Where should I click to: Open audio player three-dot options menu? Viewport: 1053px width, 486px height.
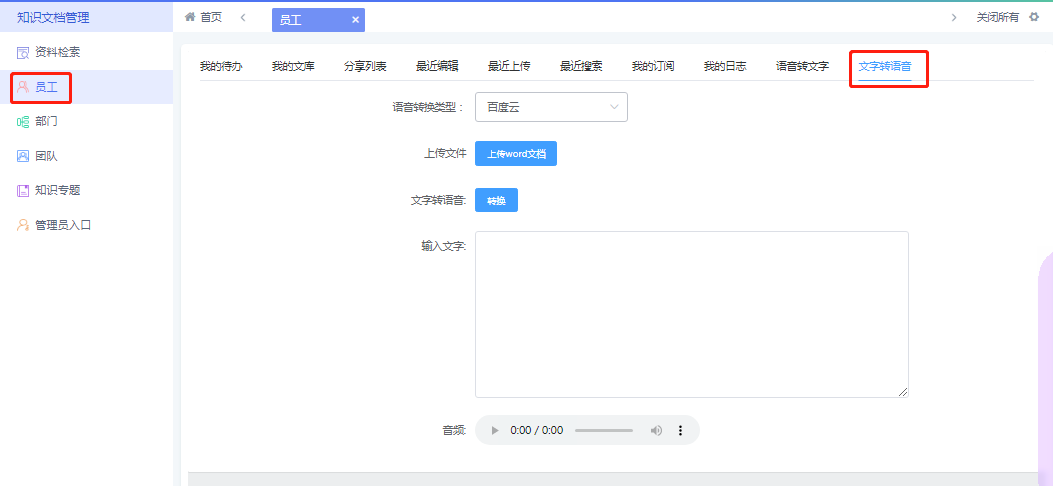coord(680,430)
